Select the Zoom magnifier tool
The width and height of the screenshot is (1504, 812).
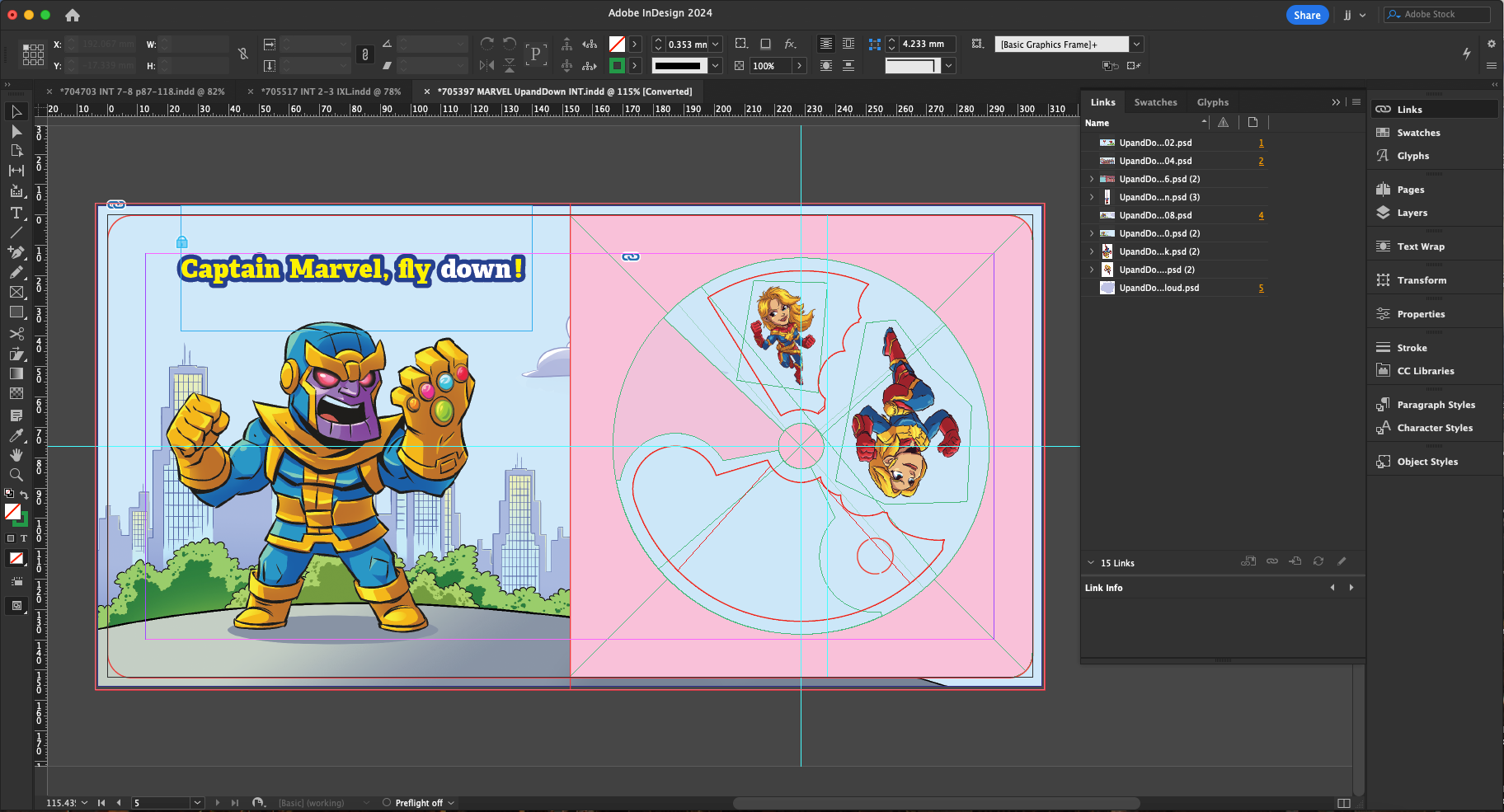point(16,475)
